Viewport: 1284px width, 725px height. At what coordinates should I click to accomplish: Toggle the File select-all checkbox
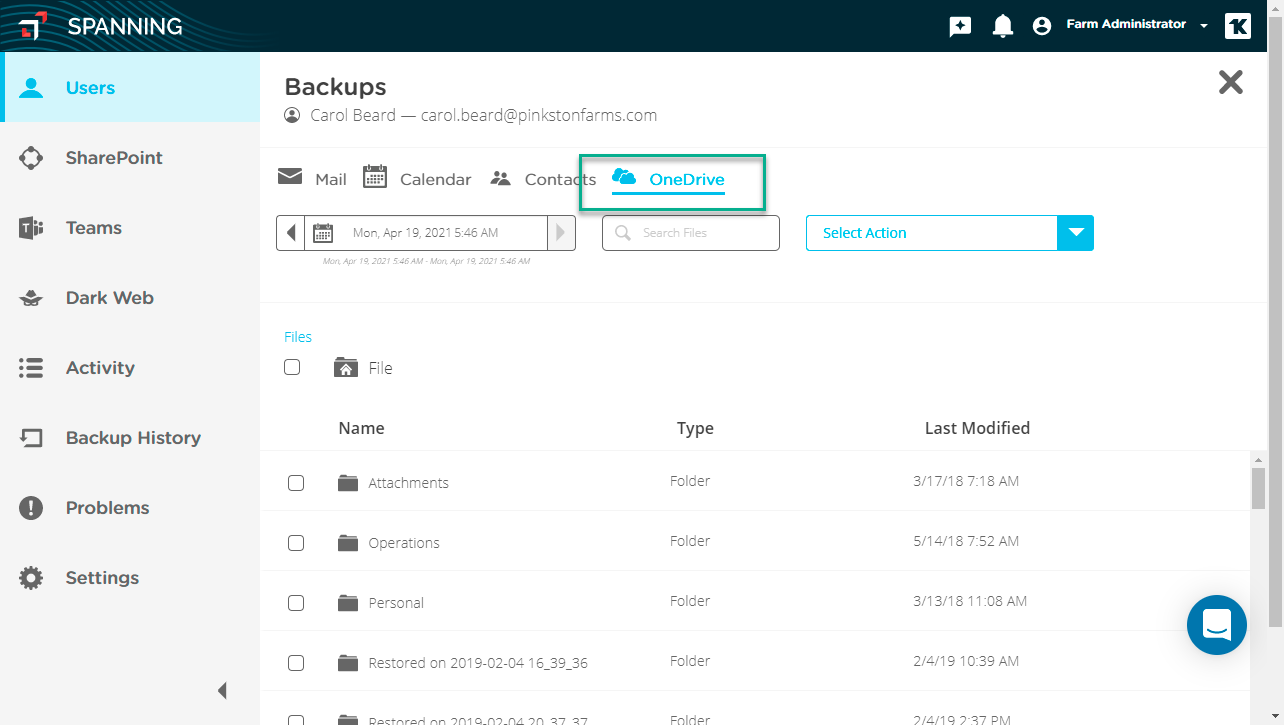[x=292, y=367]
